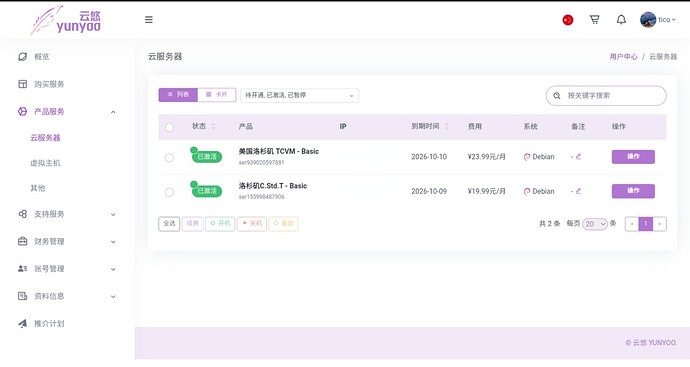
Task: Click the 全选 button
Action: tap(169, 224)
